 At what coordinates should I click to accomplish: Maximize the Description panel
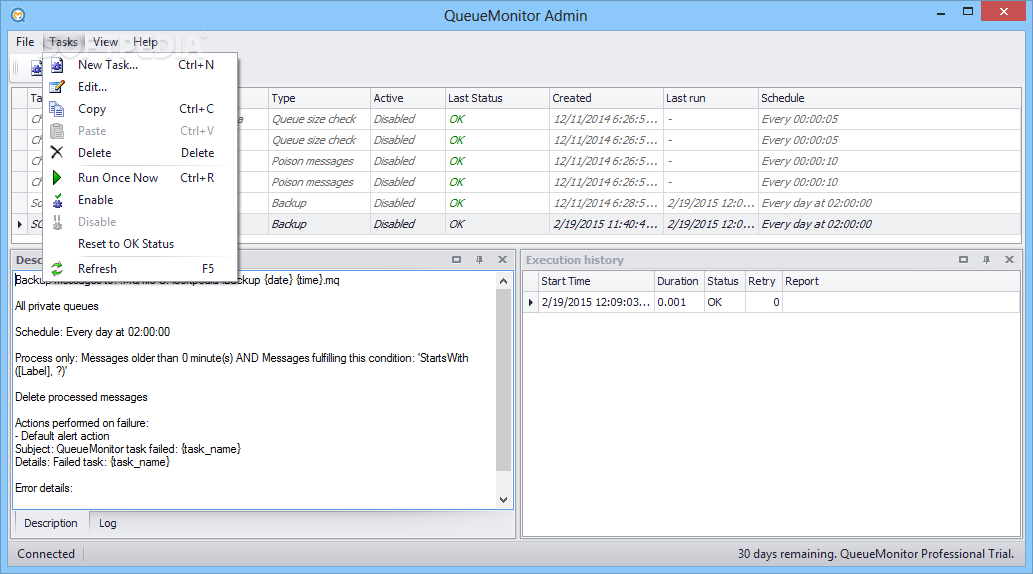pyautogui.click(x=457, y=260)
